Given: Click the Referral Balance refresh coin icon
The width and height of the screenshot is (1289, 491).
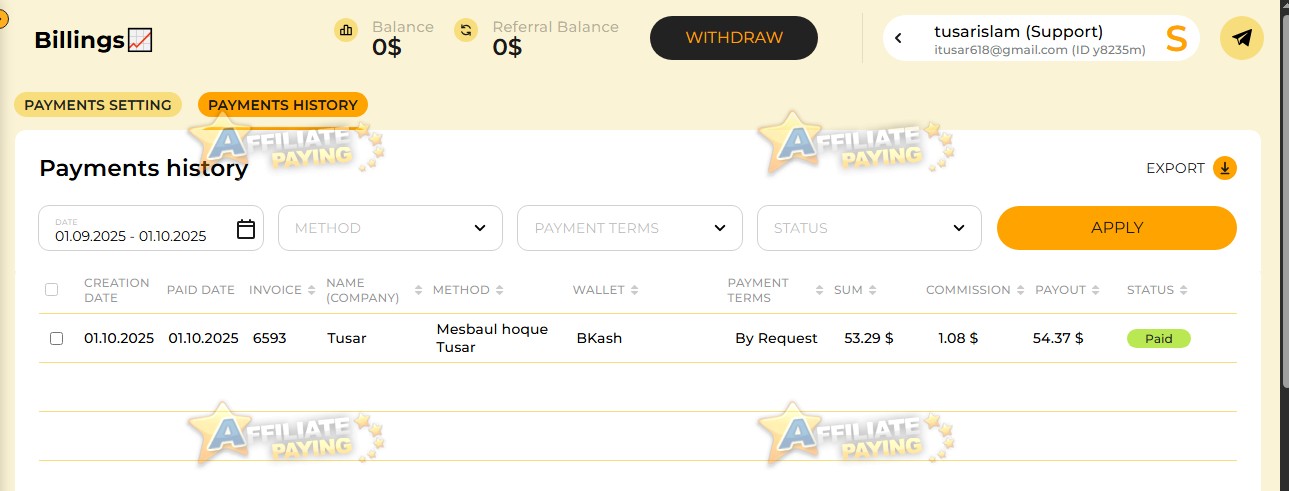Looking at the screenshot, I should click(466, 30).
